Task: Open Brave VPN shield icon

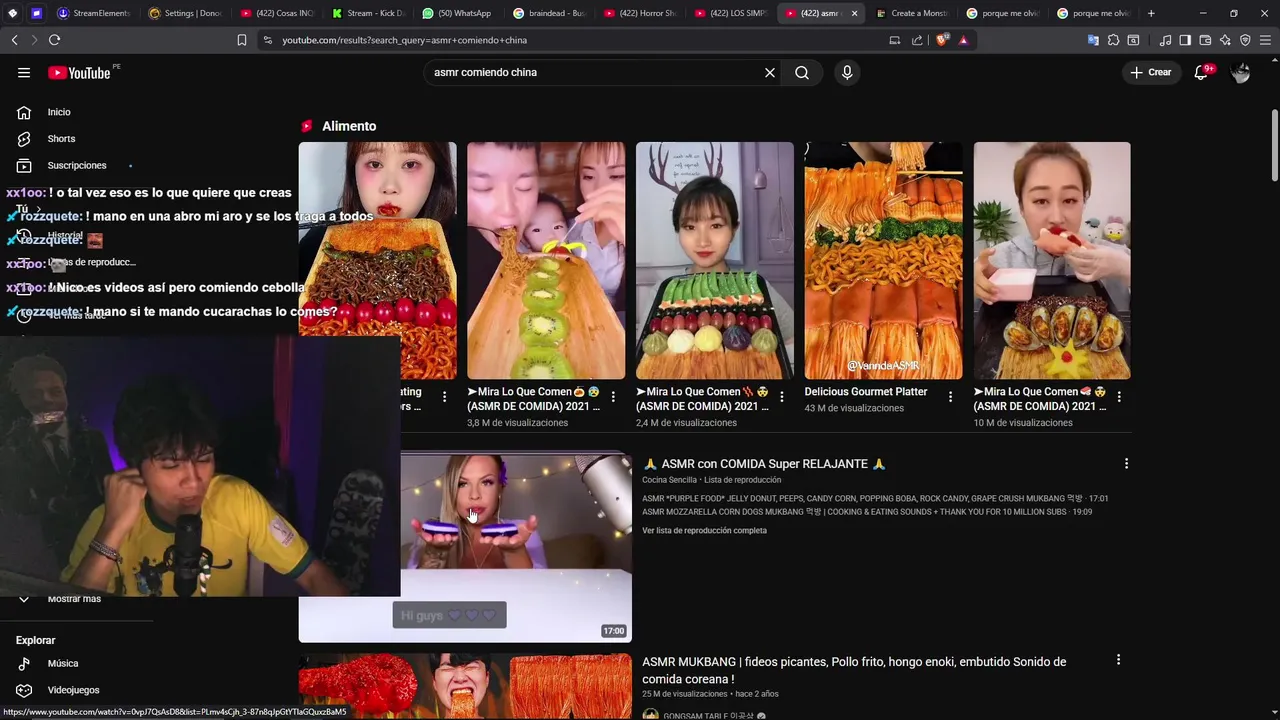Action: click(1245, 40)
